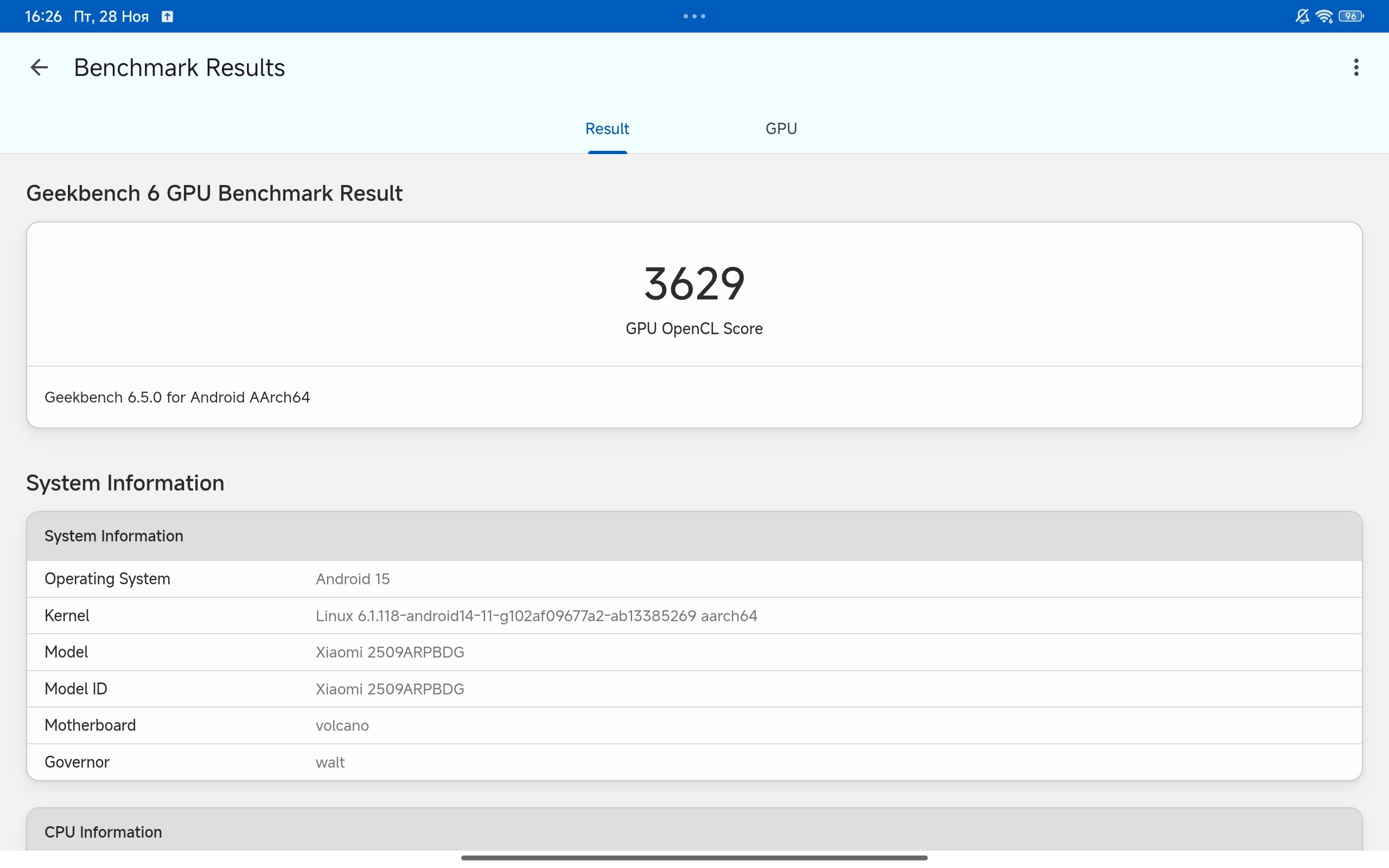Viewport: 1389px width, 868px height.
Task: Tap the Motherboard volcano row
Action: click(x=694, y=726)
